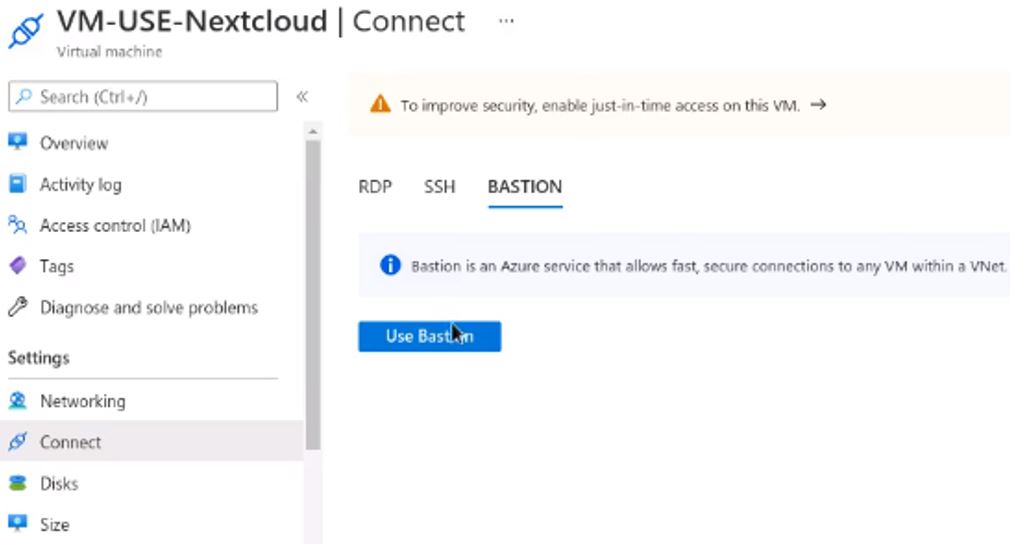Click the Connect plug icon beside VM title
Image resolution: width=1010 pixels, height=547 pixels.
(x=26, y=30)
